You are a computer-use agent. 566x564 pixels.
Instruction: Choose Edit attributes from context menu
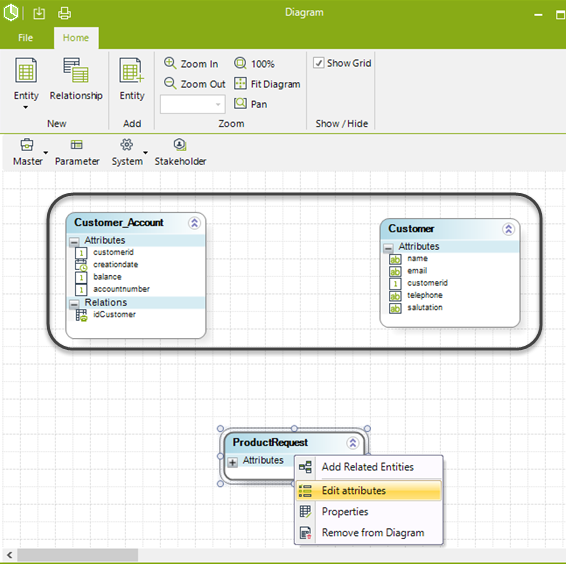point(369,490)
